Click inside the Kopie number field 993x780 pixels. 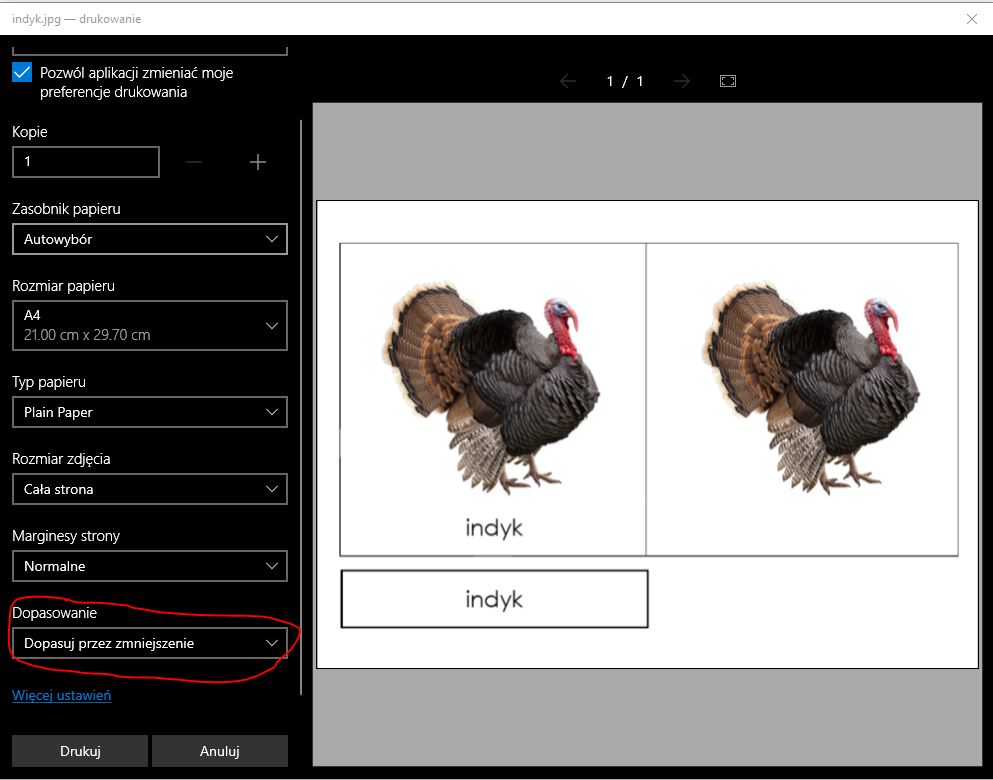(85, 162)
